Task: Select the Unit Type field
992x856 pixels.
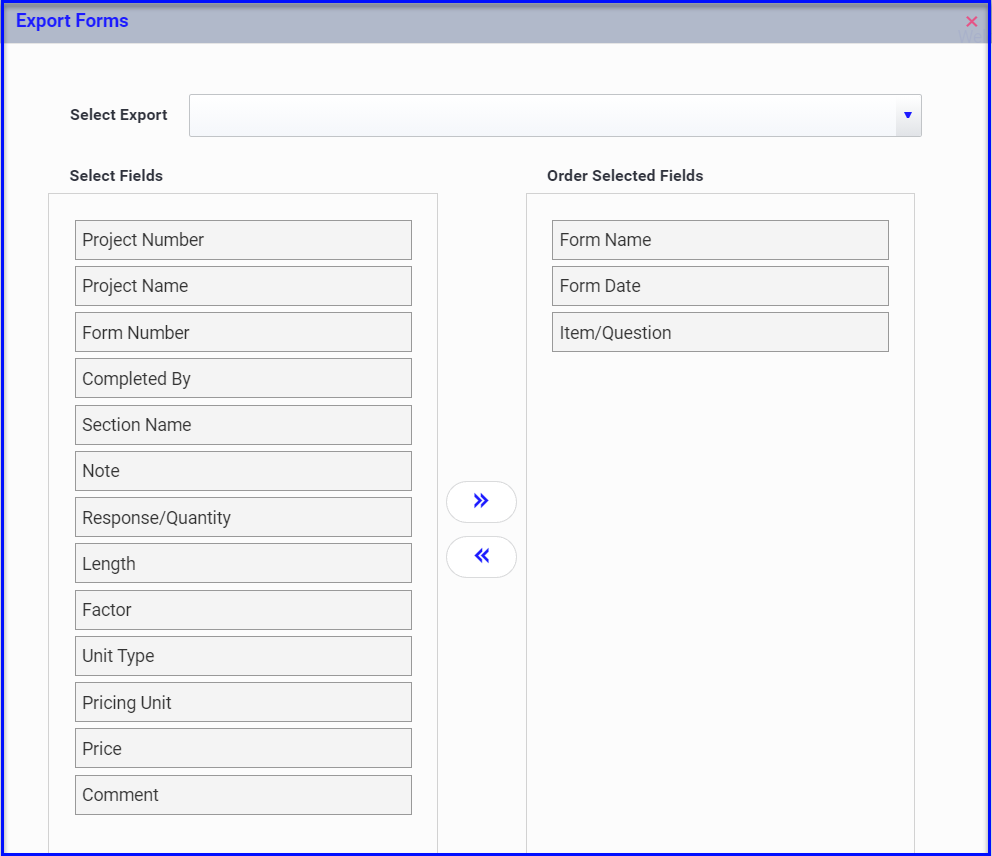Action: (x=243, y=656)
